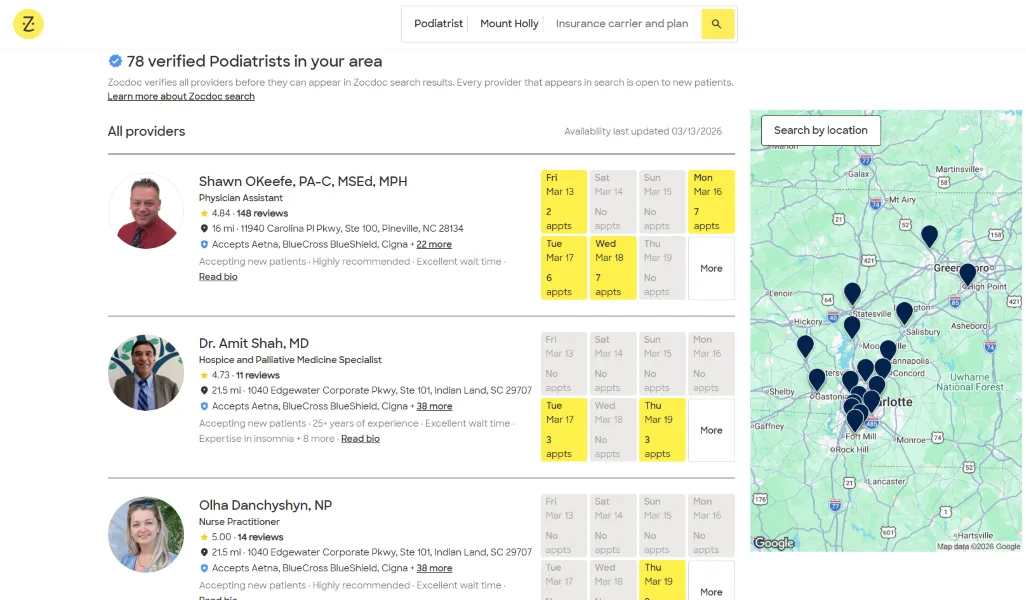Image resolution: width=1026 pixels, height=600 pixels.
Task: Open Learn more about Zocdoc search
Action: point(181,96)
